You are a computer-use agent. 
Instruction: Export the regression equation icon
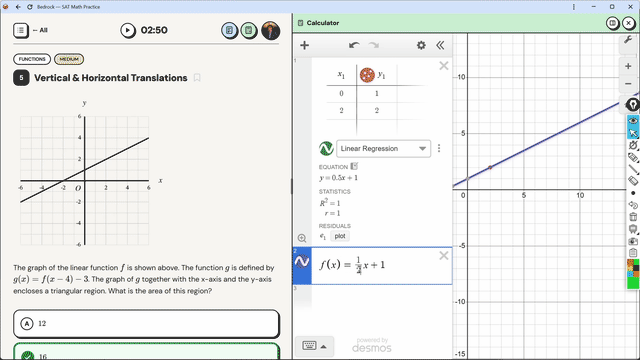pyautogui.click(x=354, y=166)
